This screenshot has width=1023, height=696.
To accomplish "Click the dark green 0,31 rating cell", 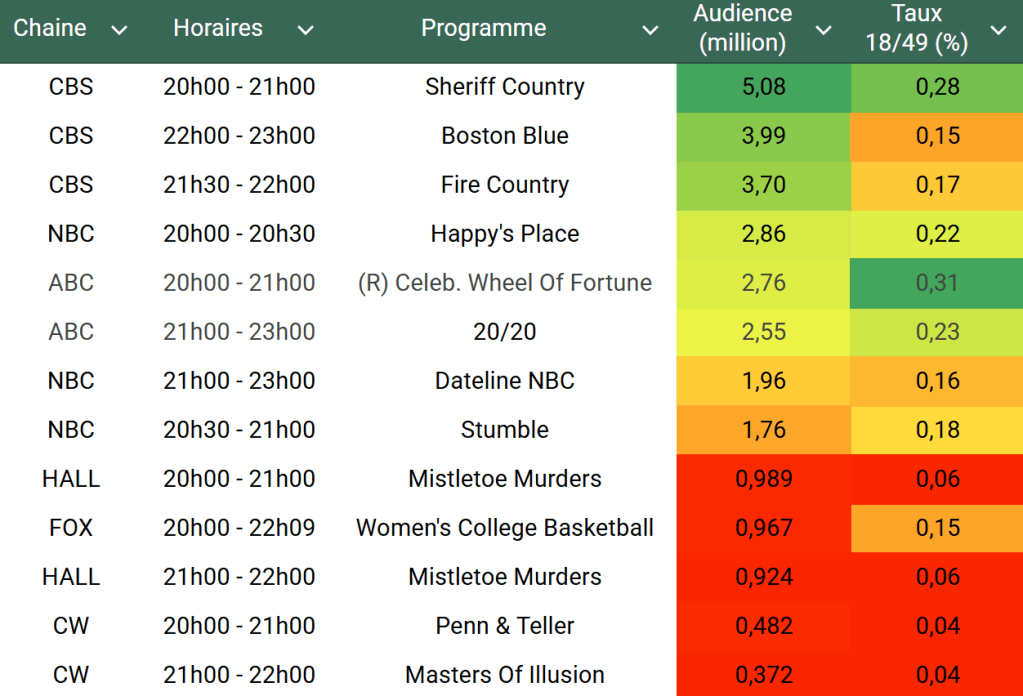I will click(x=937, y=283).
